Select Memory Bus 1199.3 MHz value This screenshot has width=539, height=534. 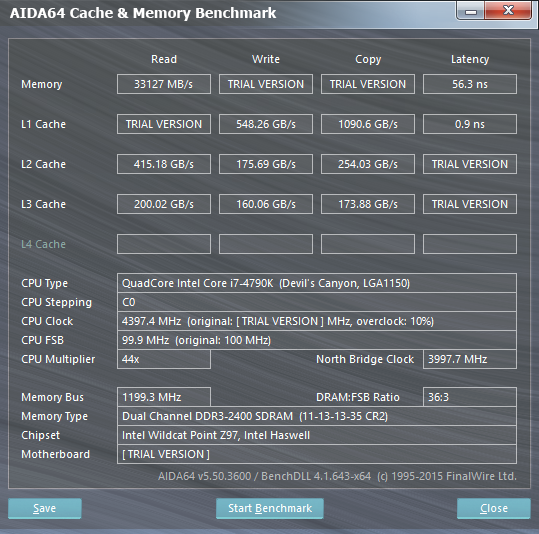coord(164,397)
